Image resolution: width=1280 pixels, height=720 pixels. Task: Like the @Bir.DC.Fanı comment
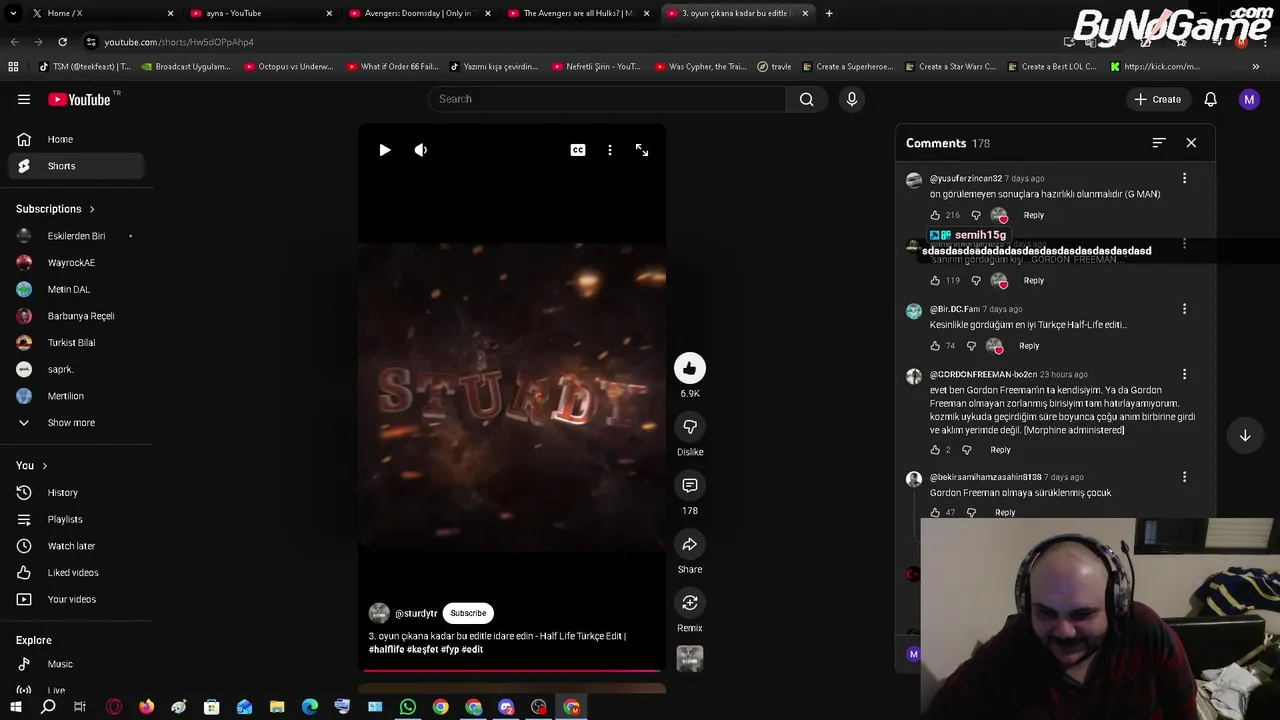pyautogui.click(x=935, y=346)
